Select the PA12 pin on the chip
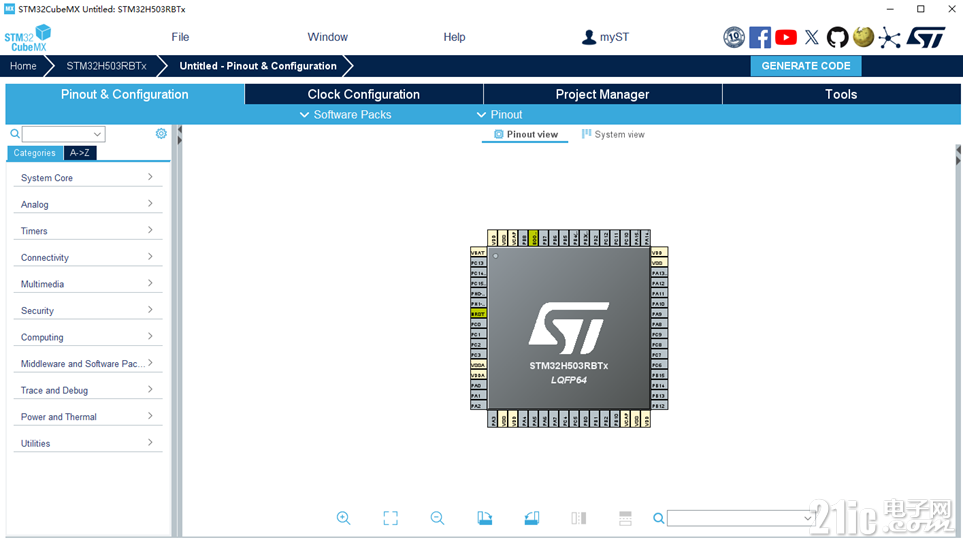Screen dimensions: 963x542 (x=659, y=283)
